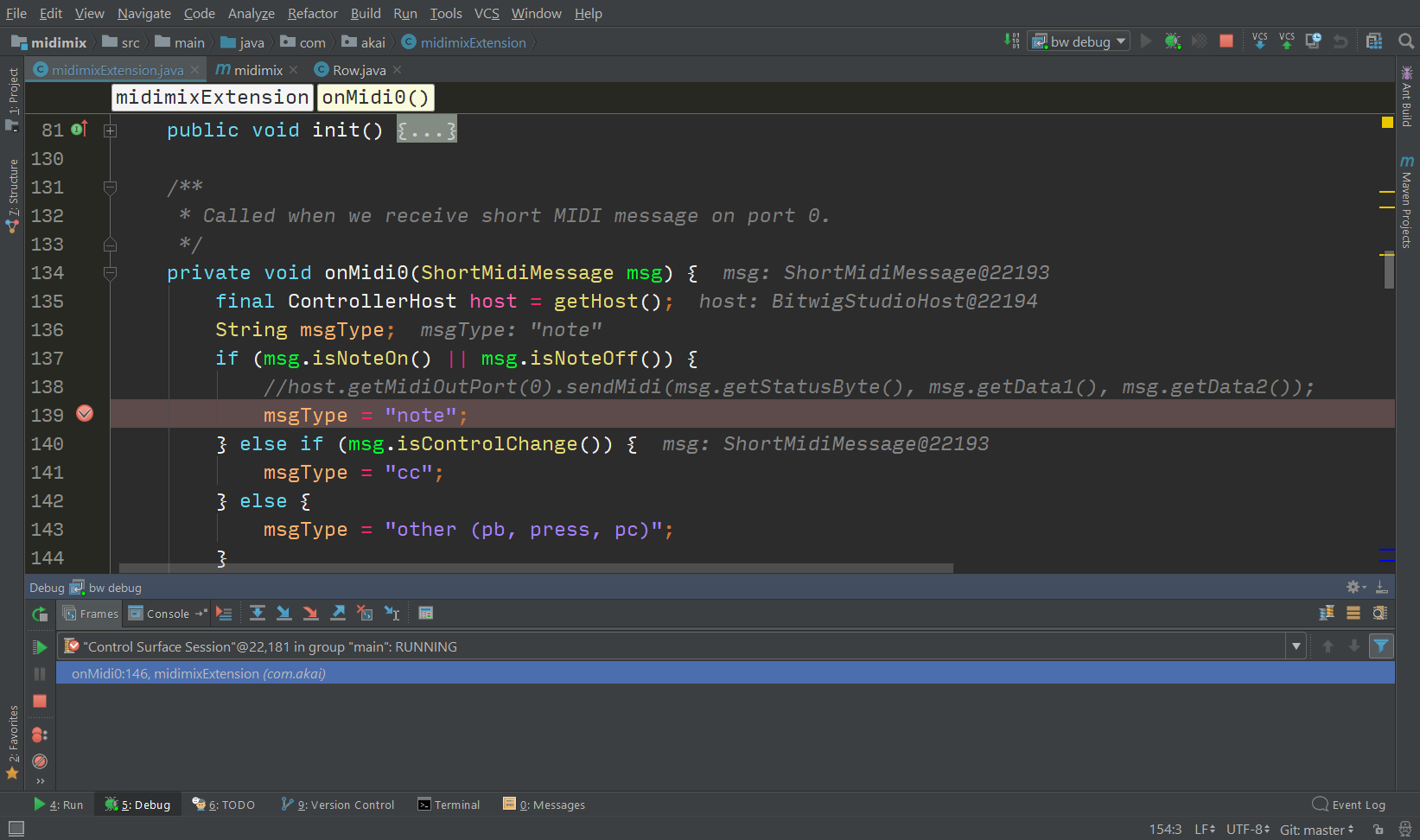Screen dimensions: 1420x840
Task: Click the Debug panel red Stop button
Action: tap(40, 701)
